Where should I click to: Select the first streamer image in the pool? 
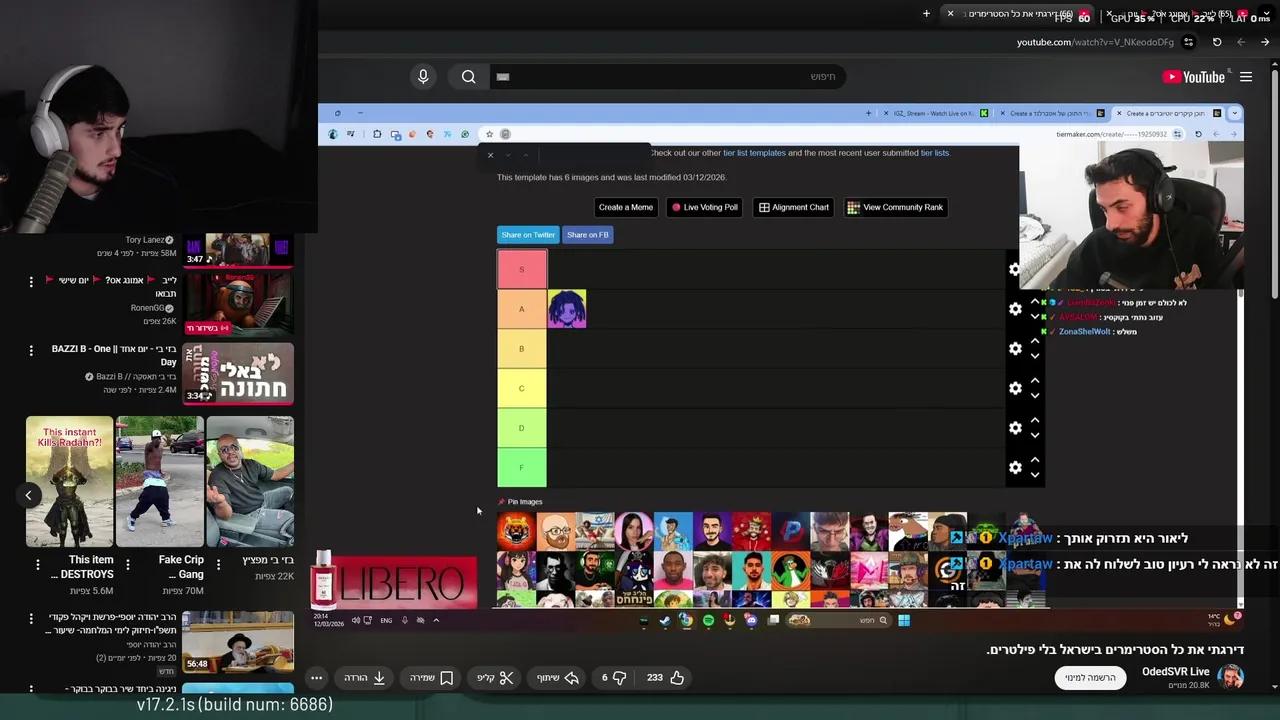point(516,531)
